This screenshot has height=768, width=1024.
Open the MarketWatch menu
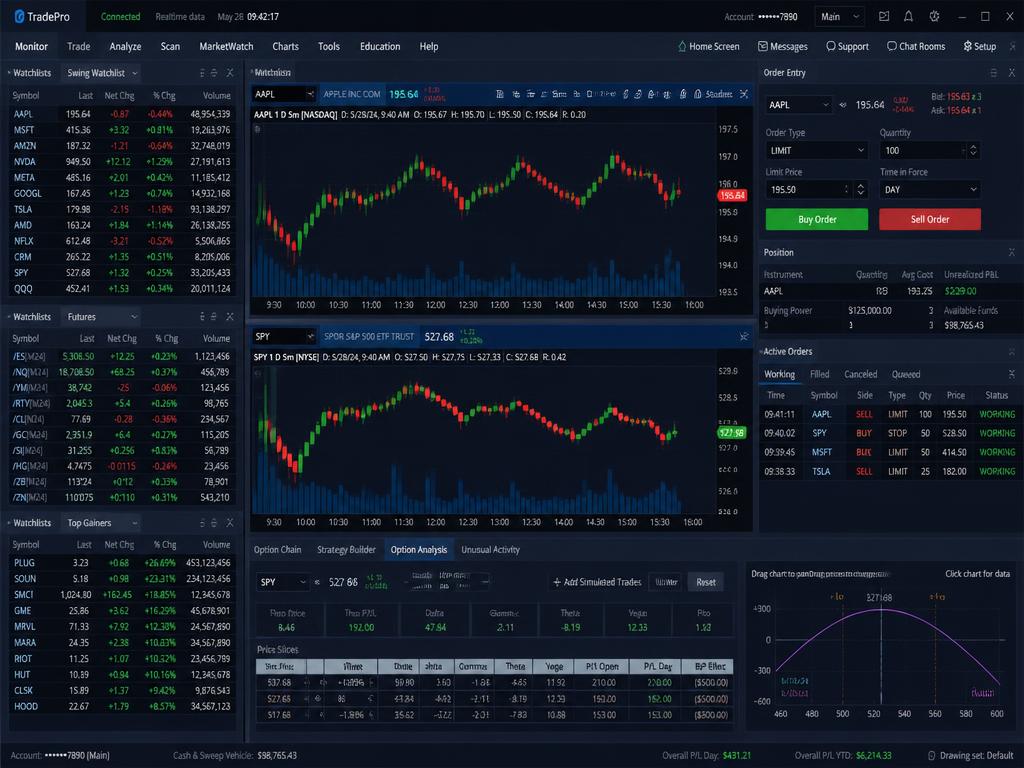[226, 46]
